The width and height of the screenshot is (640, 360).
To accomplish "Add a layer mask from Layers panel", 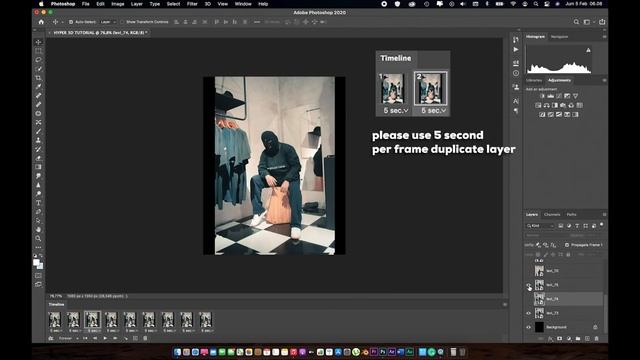I will point(559,338).
